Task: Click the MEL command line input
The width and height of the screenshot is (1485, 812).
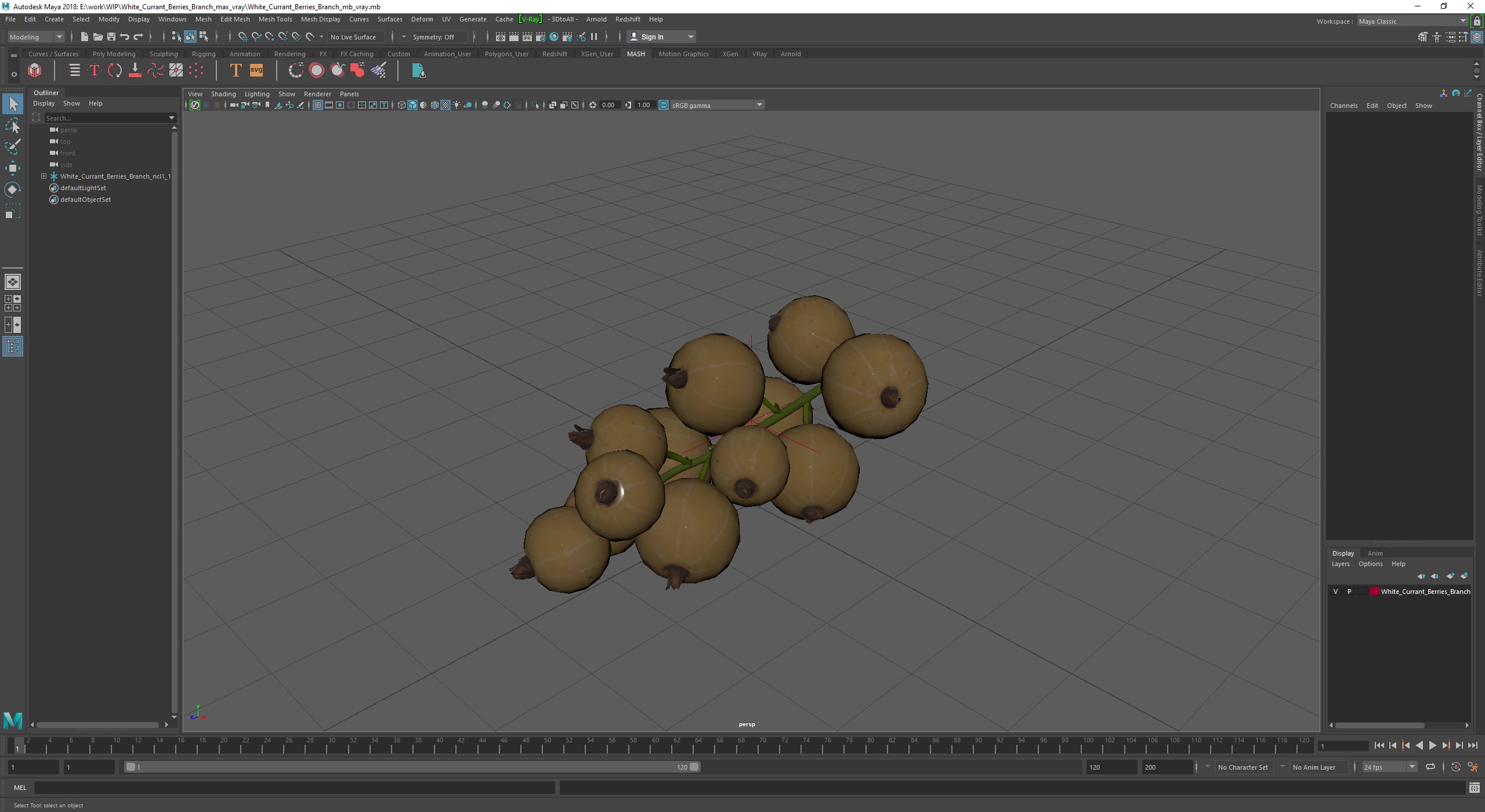Action: coord(295,788)
